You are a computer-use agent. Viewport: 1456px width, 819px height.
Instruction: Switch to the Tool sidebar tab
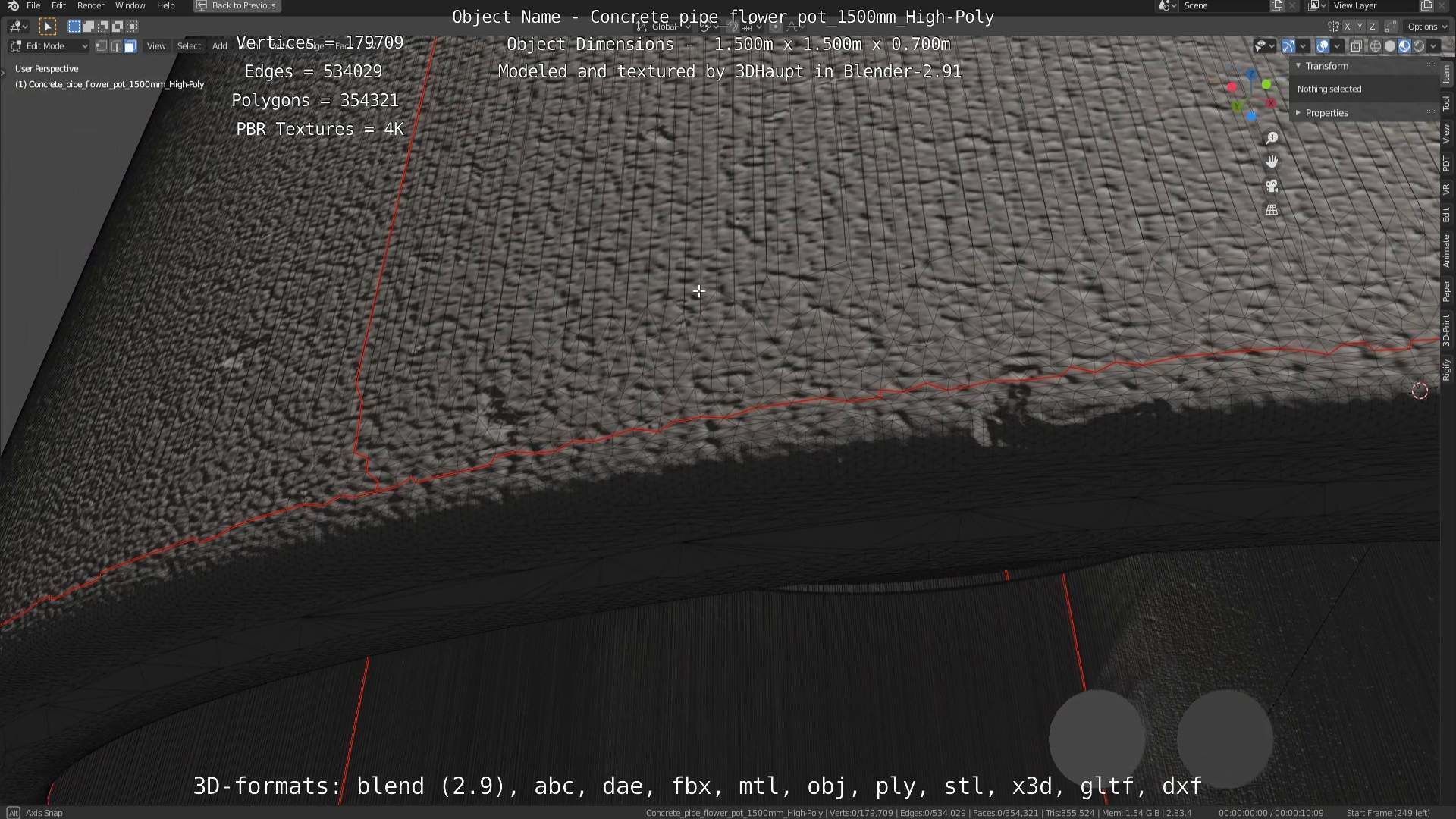pos(1446,103)
